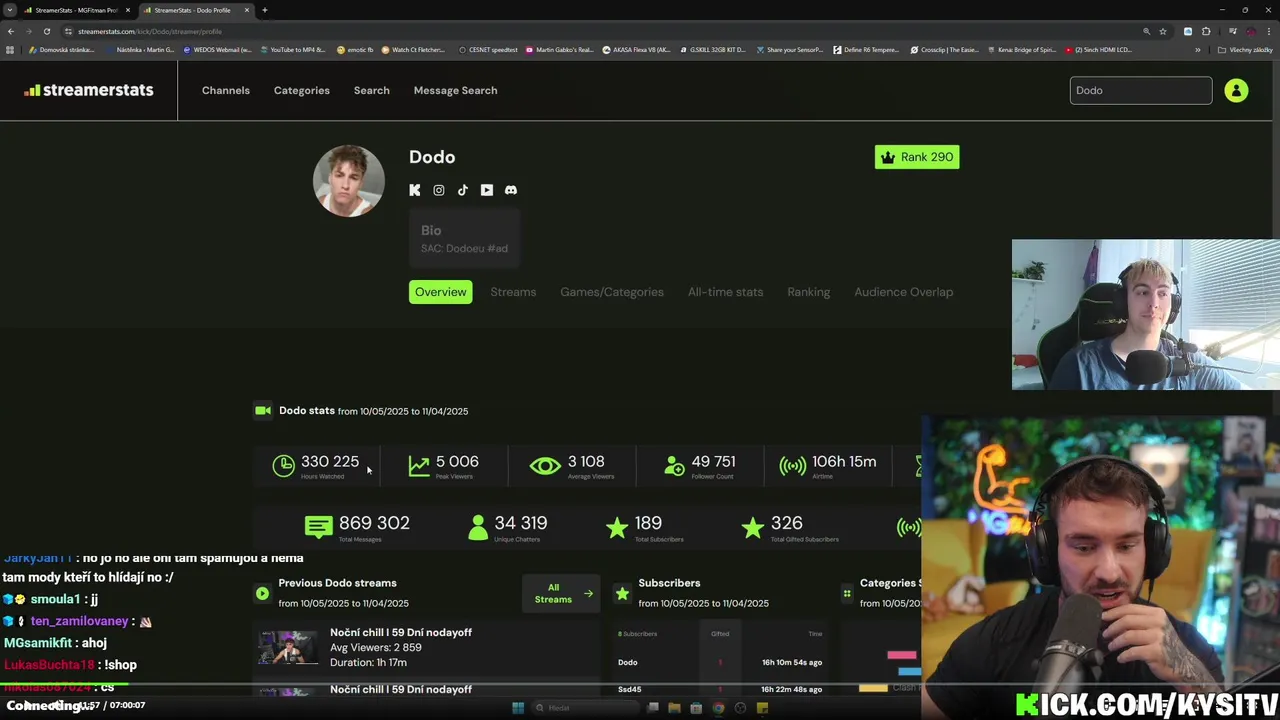Screen dimensions: 1280x720
Task: Click the 869 302 total messages value
Action: [374, 523]
